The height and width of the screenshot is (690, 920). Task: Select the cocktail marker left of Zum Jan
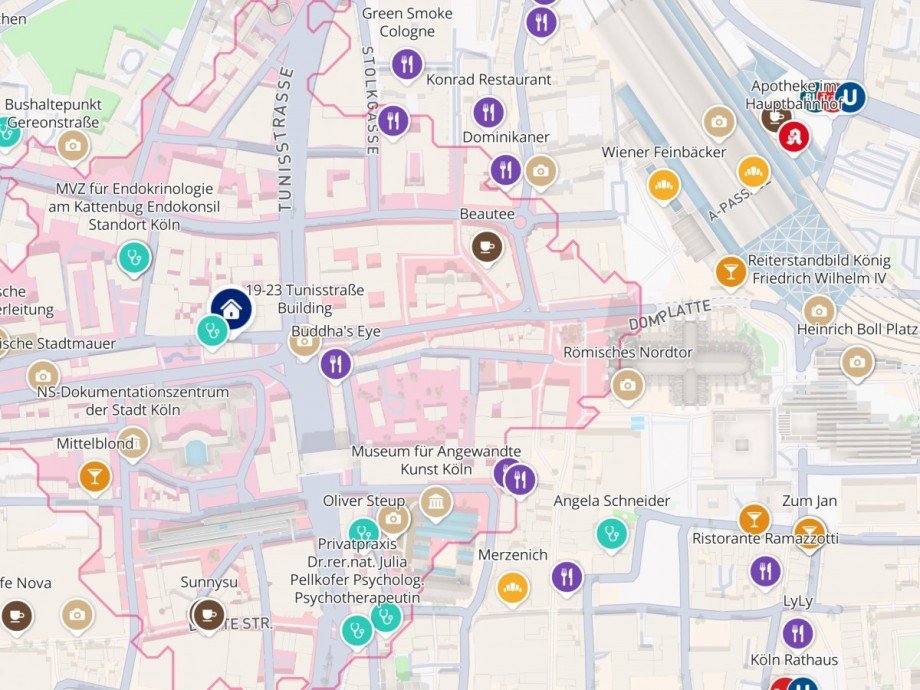pos(755,519)
